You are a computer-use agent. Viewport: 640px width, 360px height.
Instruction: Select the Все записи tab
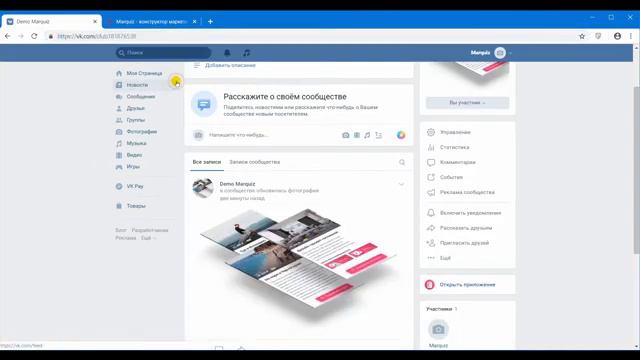(x=207, y=162)
